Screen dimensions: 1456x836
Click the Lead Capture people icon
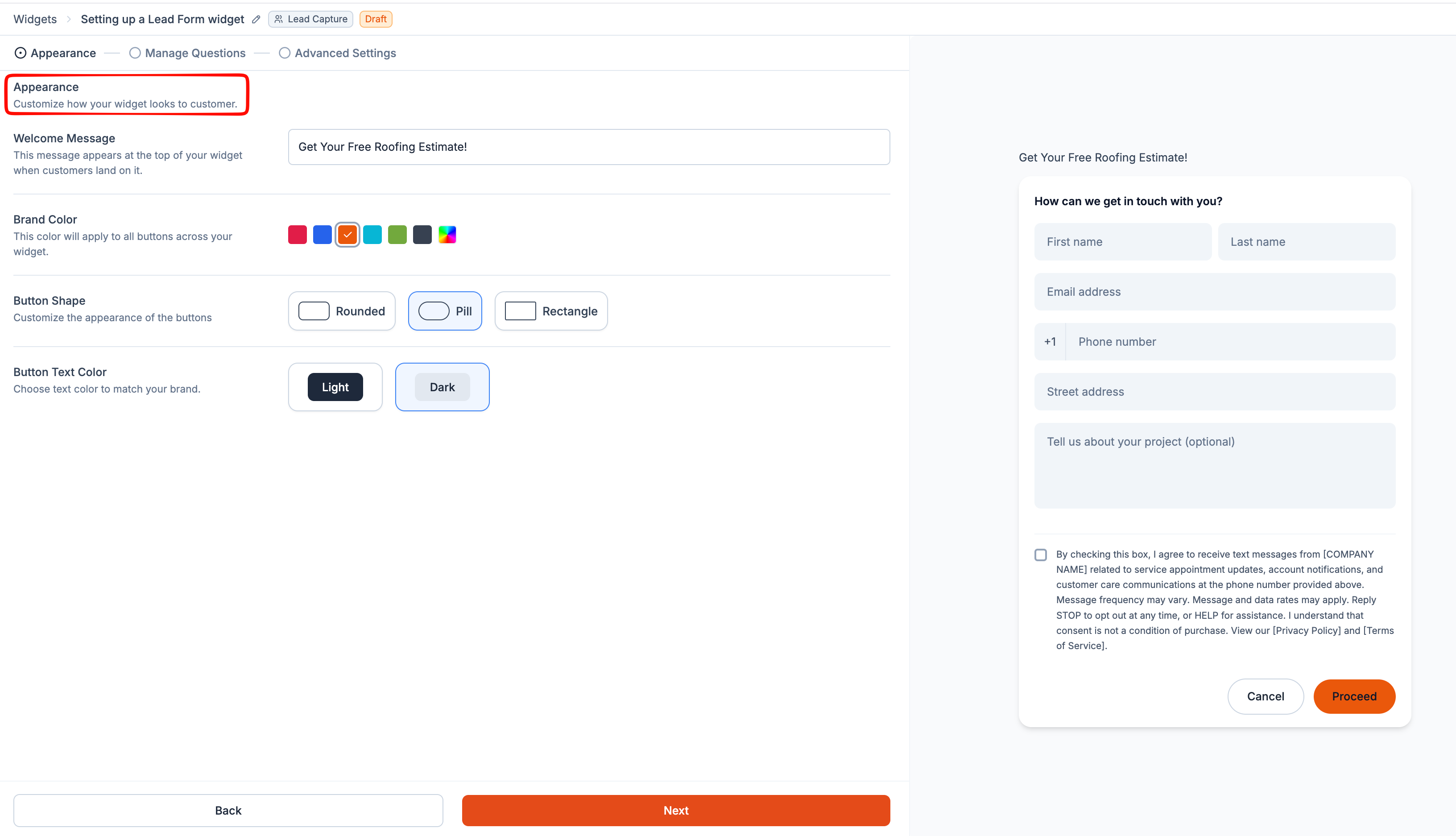pyautogui.click(x=278, y=19)
